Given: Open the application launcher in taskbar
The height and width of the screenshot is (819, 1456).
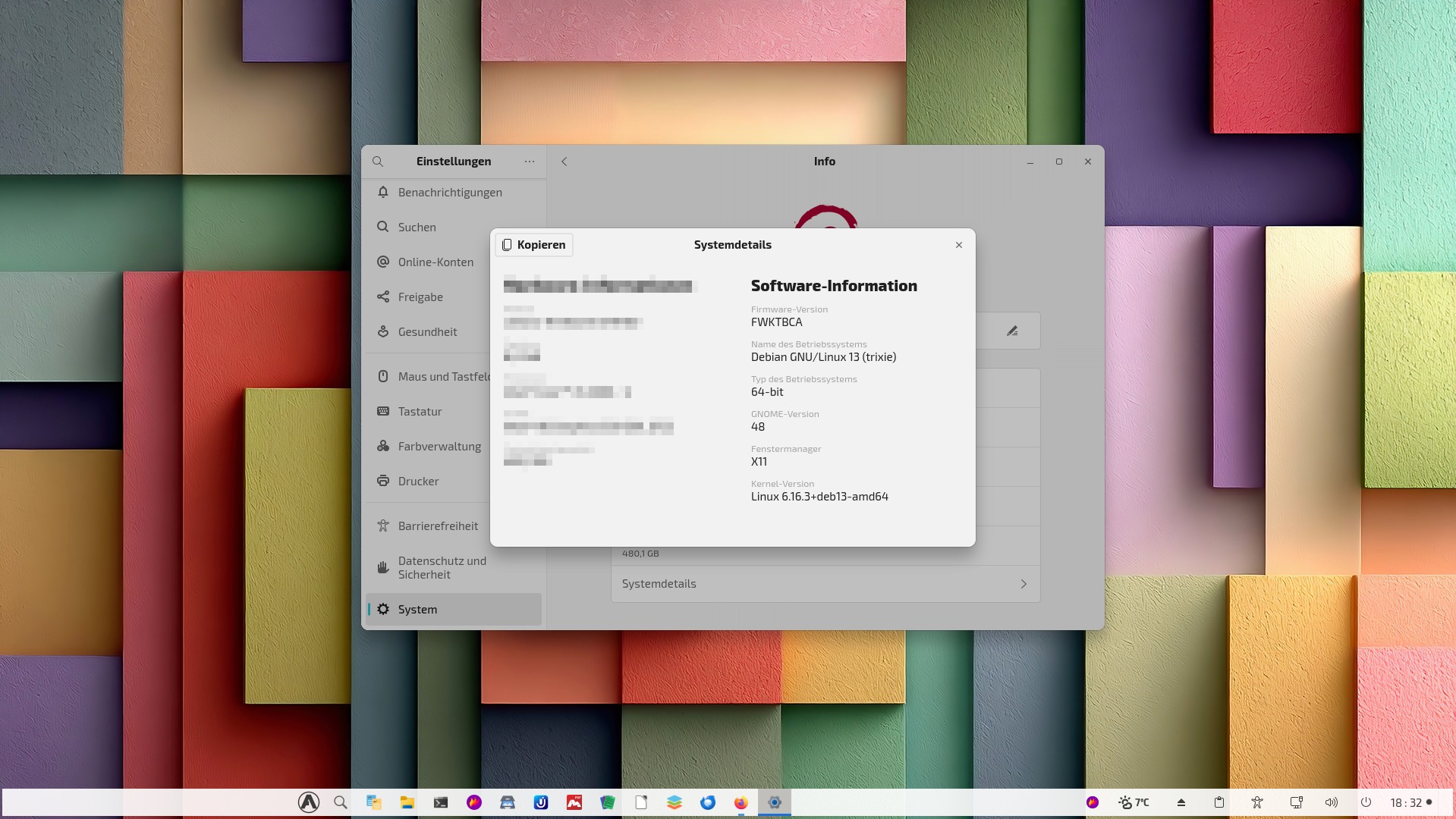Looking at the screenshot, I should [x=309, y=802].
